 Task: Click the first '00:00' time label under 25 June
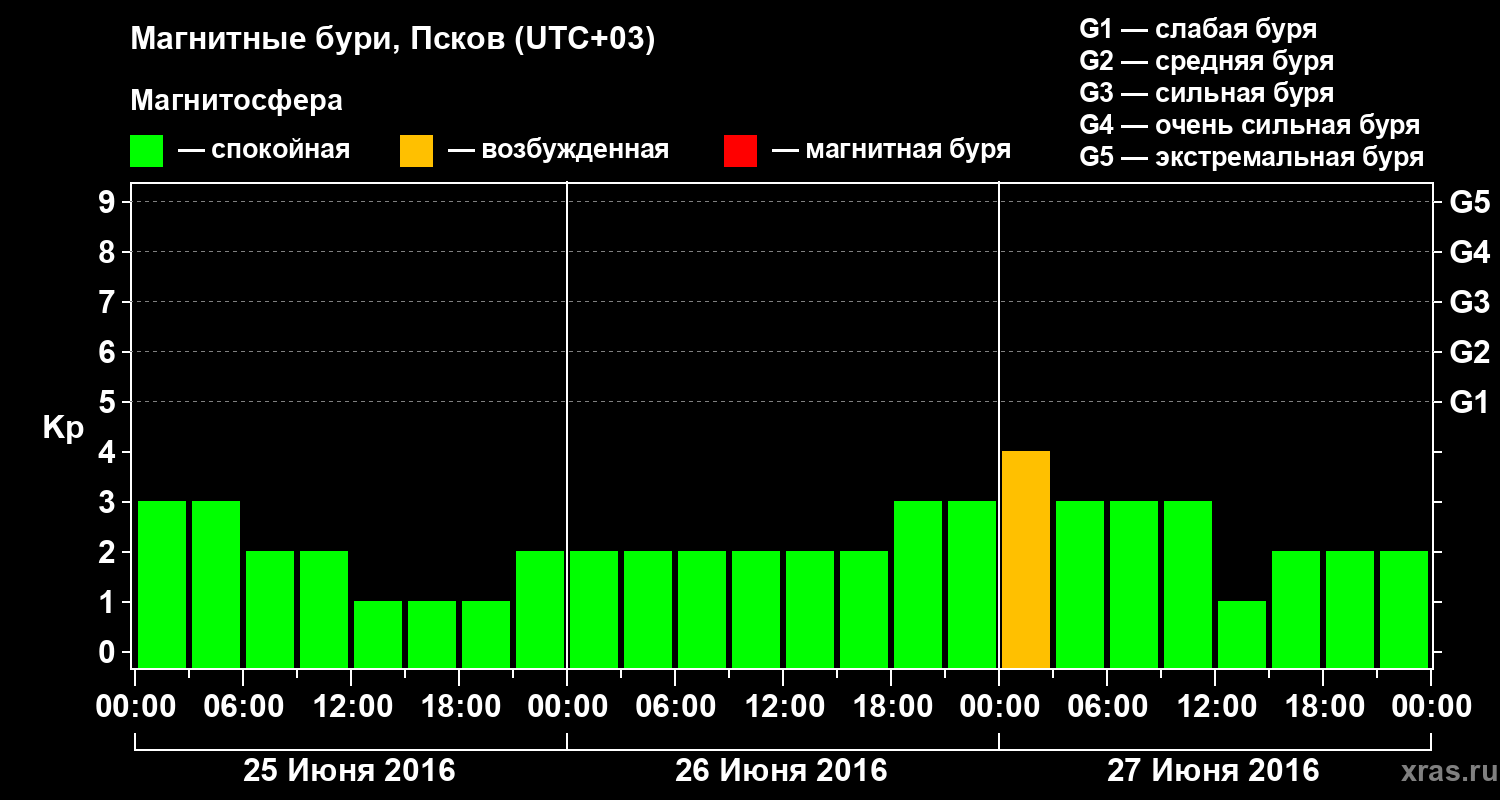click(135, 706)
